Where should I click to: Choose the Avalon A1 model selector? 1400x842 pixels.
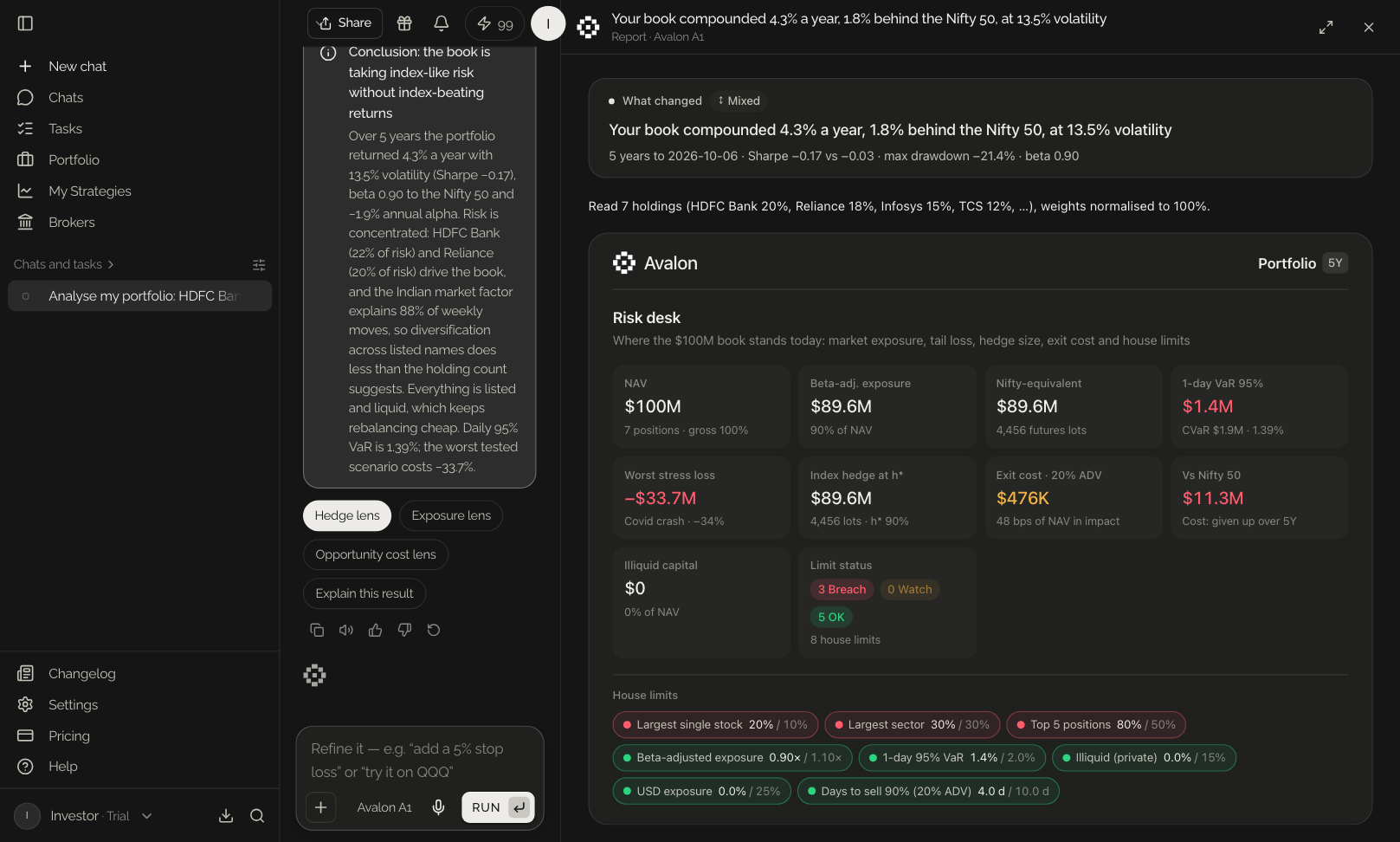point(384,807)
